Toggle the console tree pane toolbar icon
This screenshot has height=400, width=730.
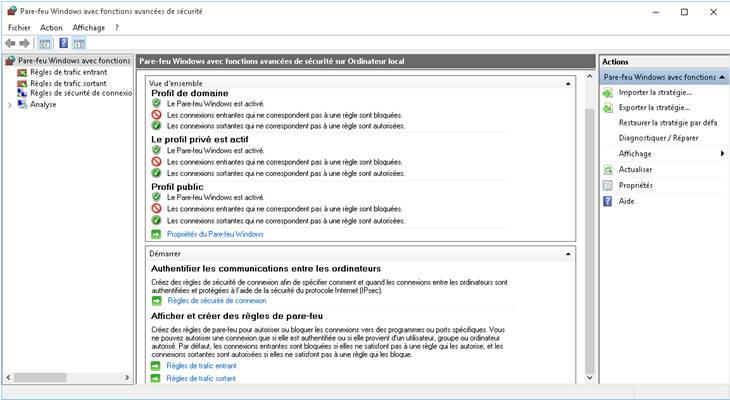[x=45, y=43]
